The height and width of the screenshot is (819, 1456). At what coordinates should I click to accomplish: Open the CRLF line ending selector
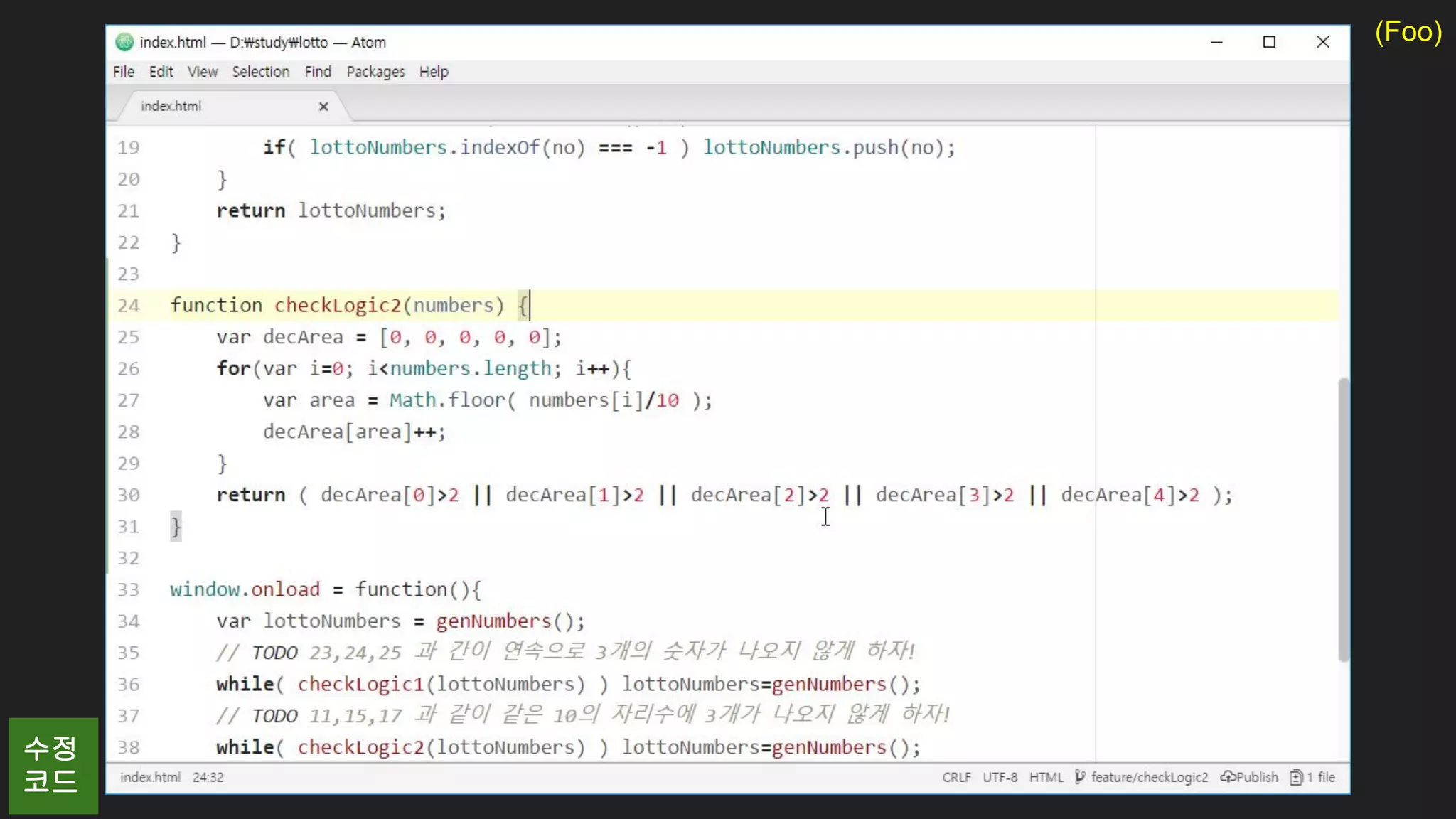click(x=956, y=777)
